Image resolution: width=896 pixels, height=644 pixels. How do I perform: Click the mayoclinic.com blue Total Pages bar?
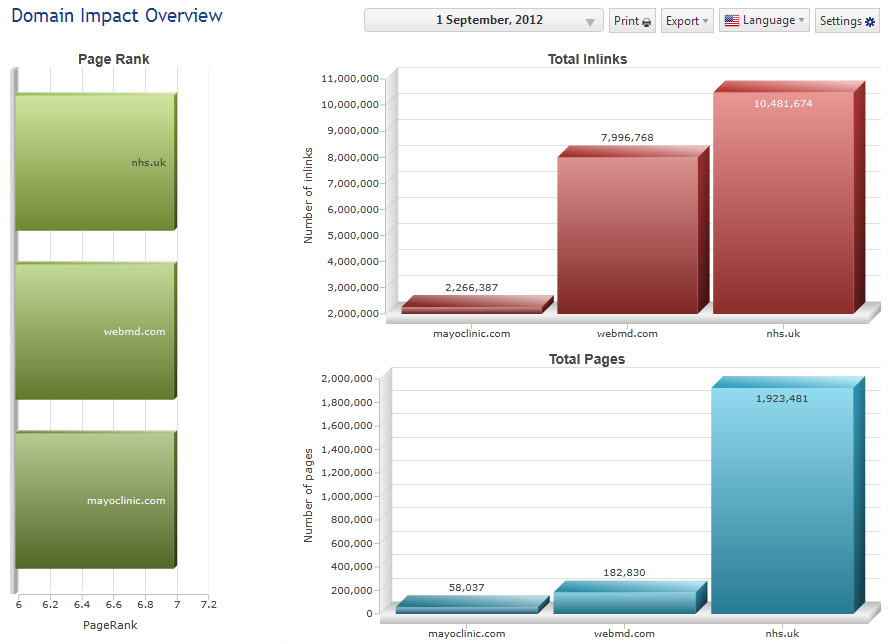pos(466,609)
